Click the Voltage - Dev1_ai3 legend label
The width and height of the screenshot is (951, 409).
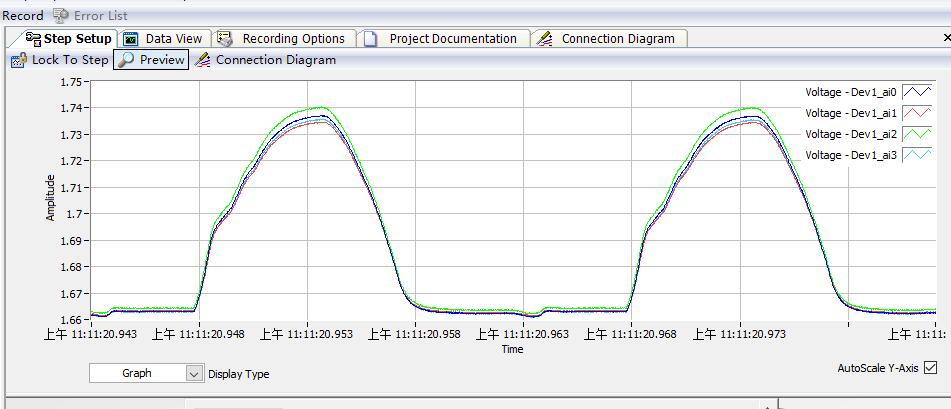point(851,155)
